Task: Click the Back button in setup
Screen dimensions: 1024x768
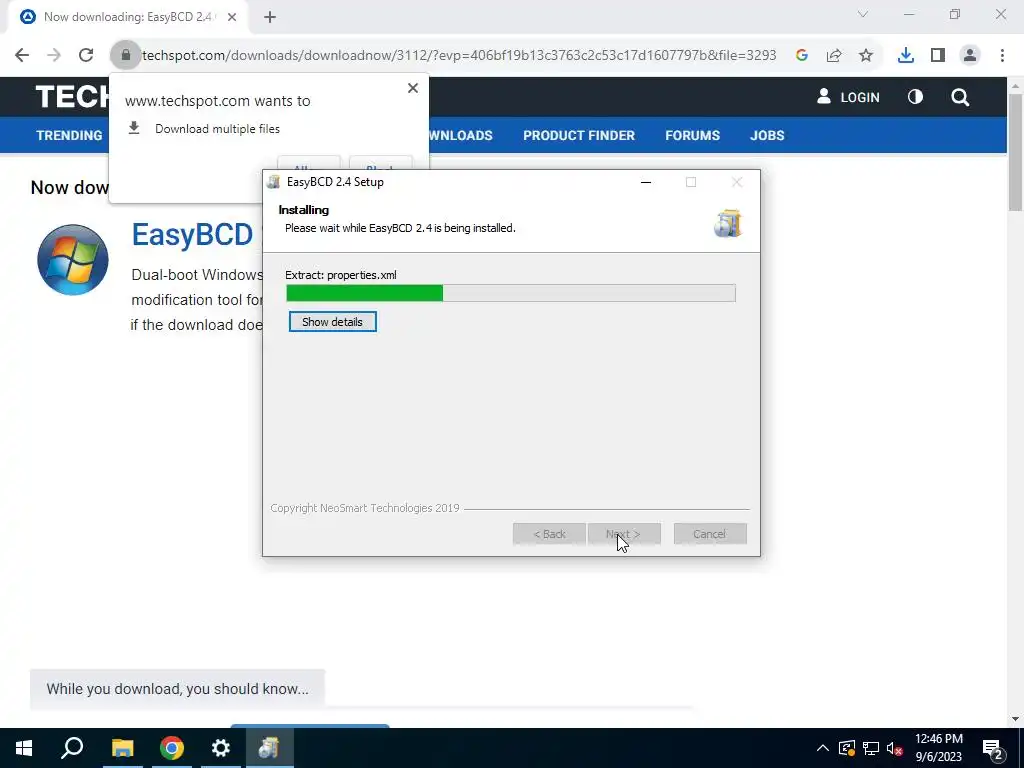Action: coord(549,534)
